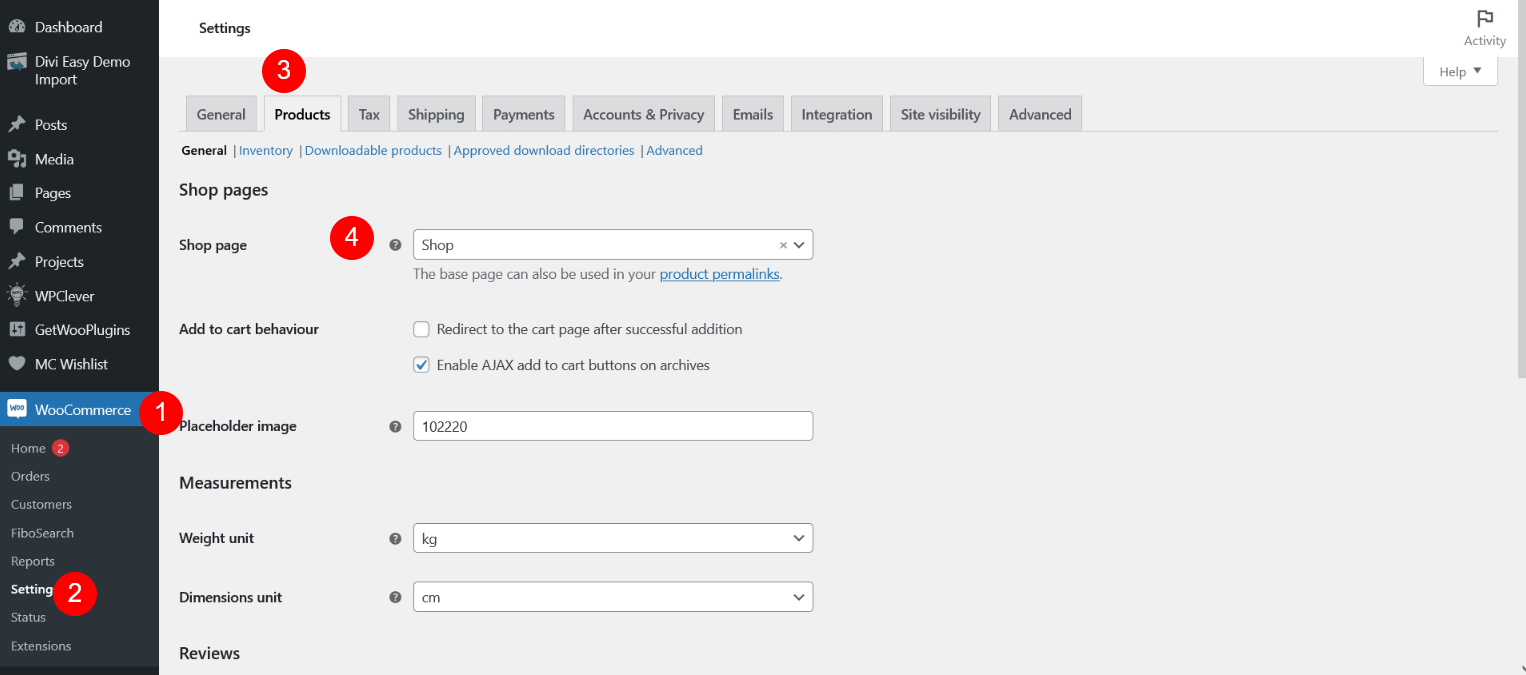
Task: Switch to the General settings tab
Action: click(x=221, y=114)
